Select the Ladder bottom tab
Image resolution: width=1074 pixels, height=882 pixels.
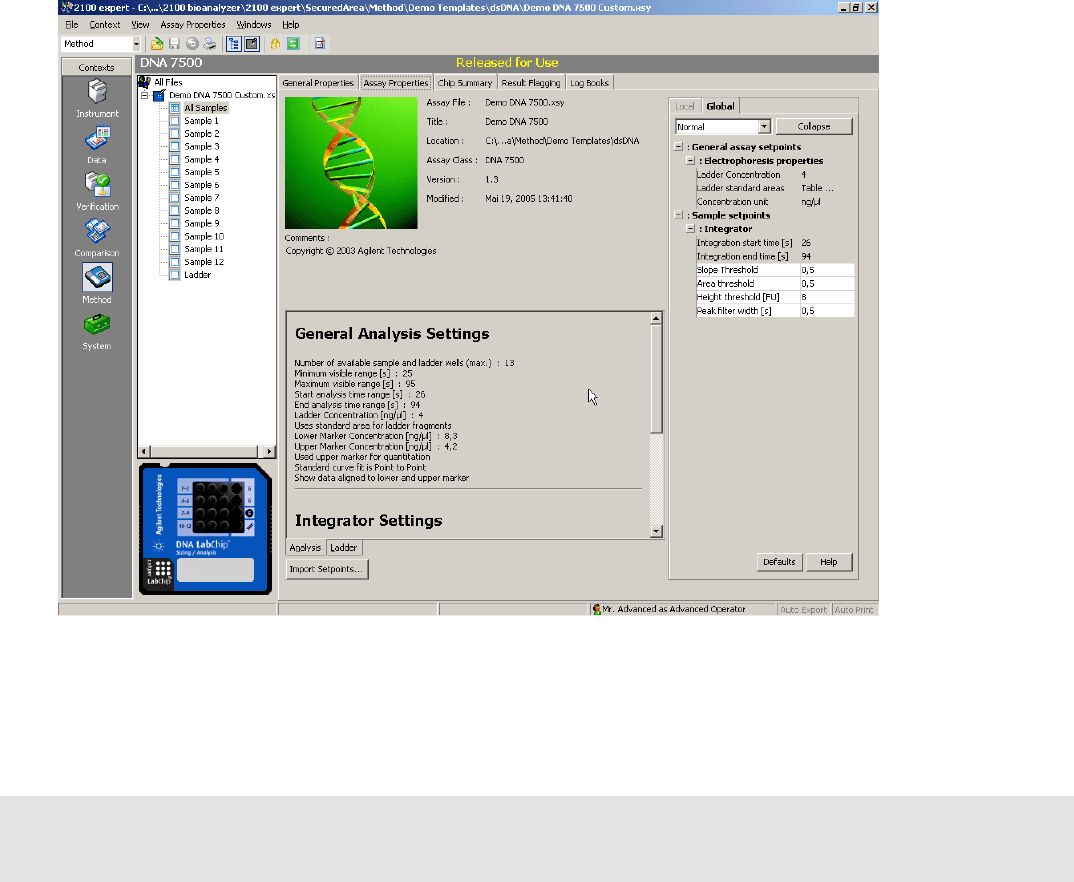344,548
